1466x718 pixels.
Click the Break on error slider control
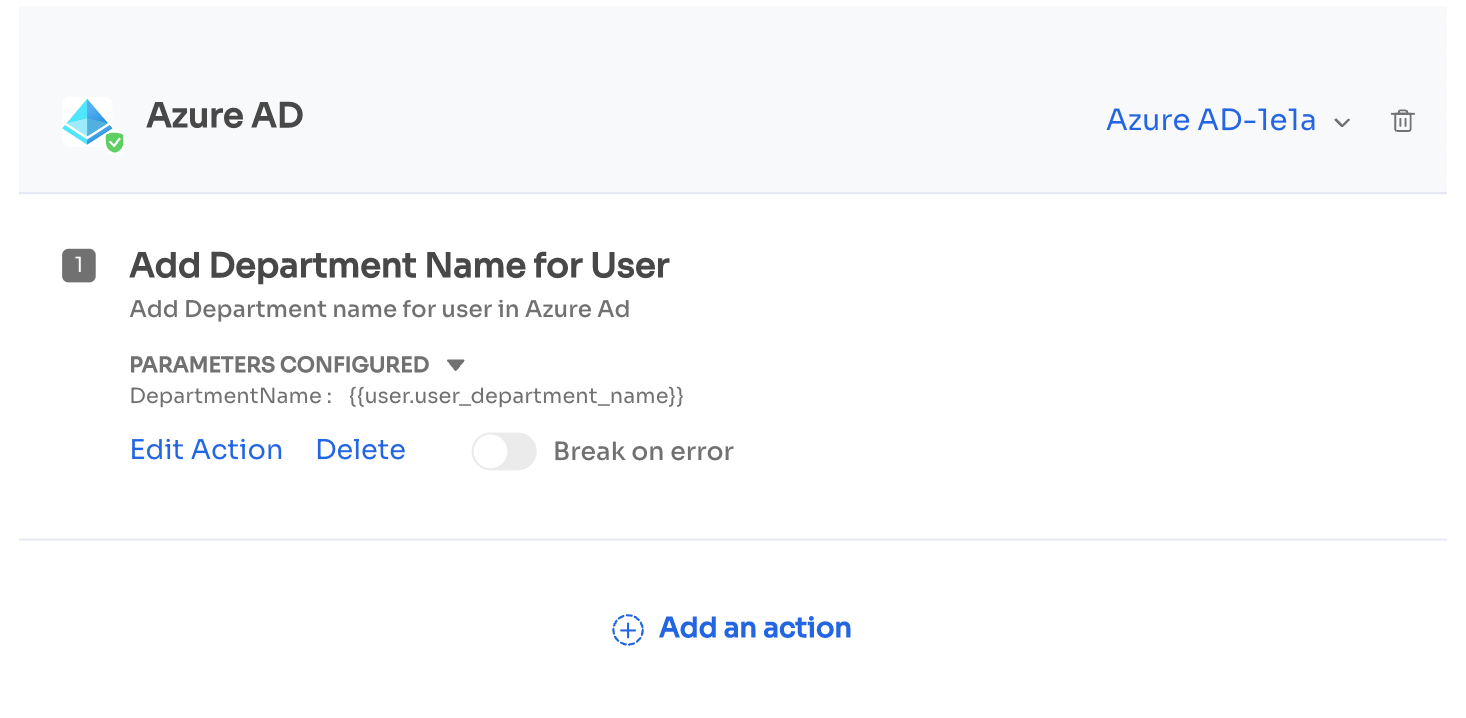click(x=504, y=452)
